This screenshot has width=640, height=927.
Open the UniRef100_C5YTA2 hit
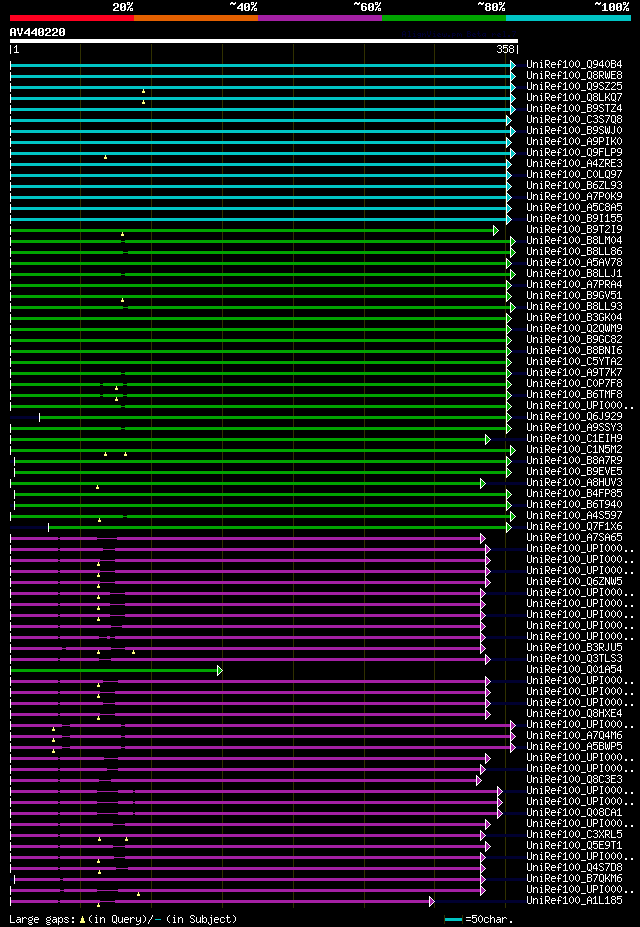point(574,362)
